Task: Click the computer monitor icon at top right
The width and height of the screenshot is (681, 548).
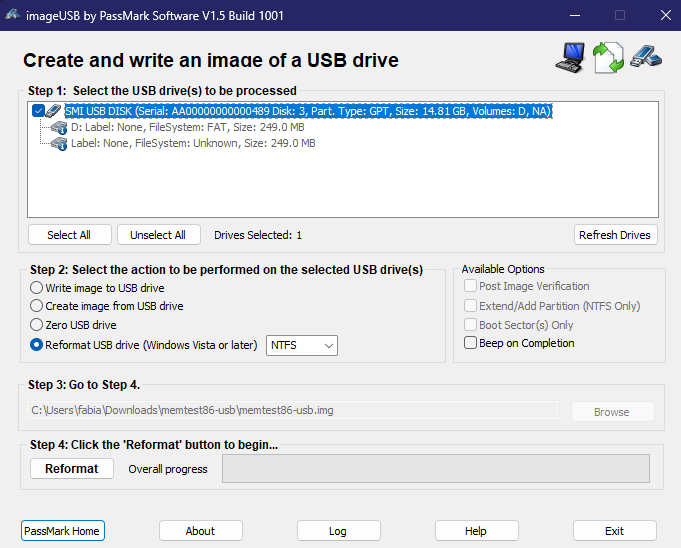Action: [570, 57]
